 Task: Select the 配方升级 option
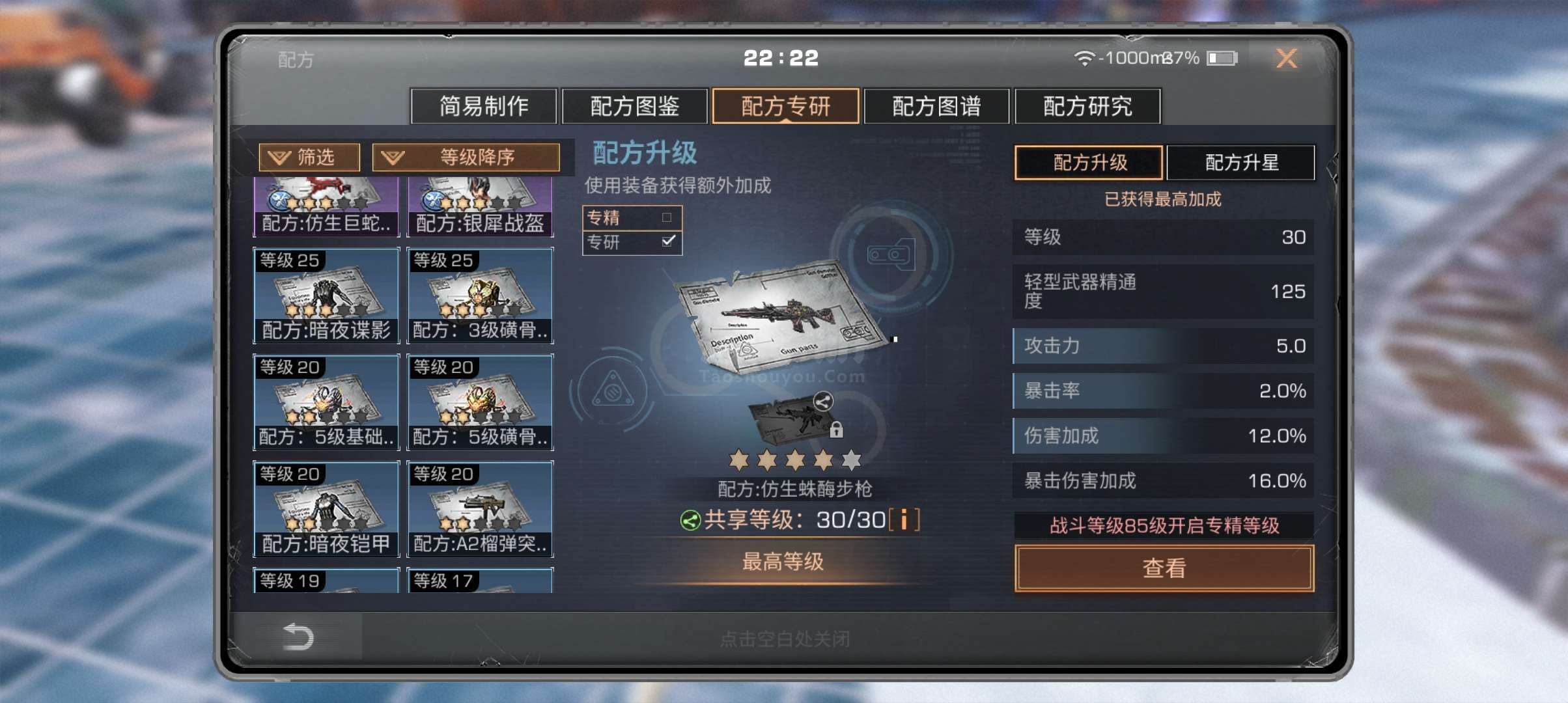pos(1089,162)
